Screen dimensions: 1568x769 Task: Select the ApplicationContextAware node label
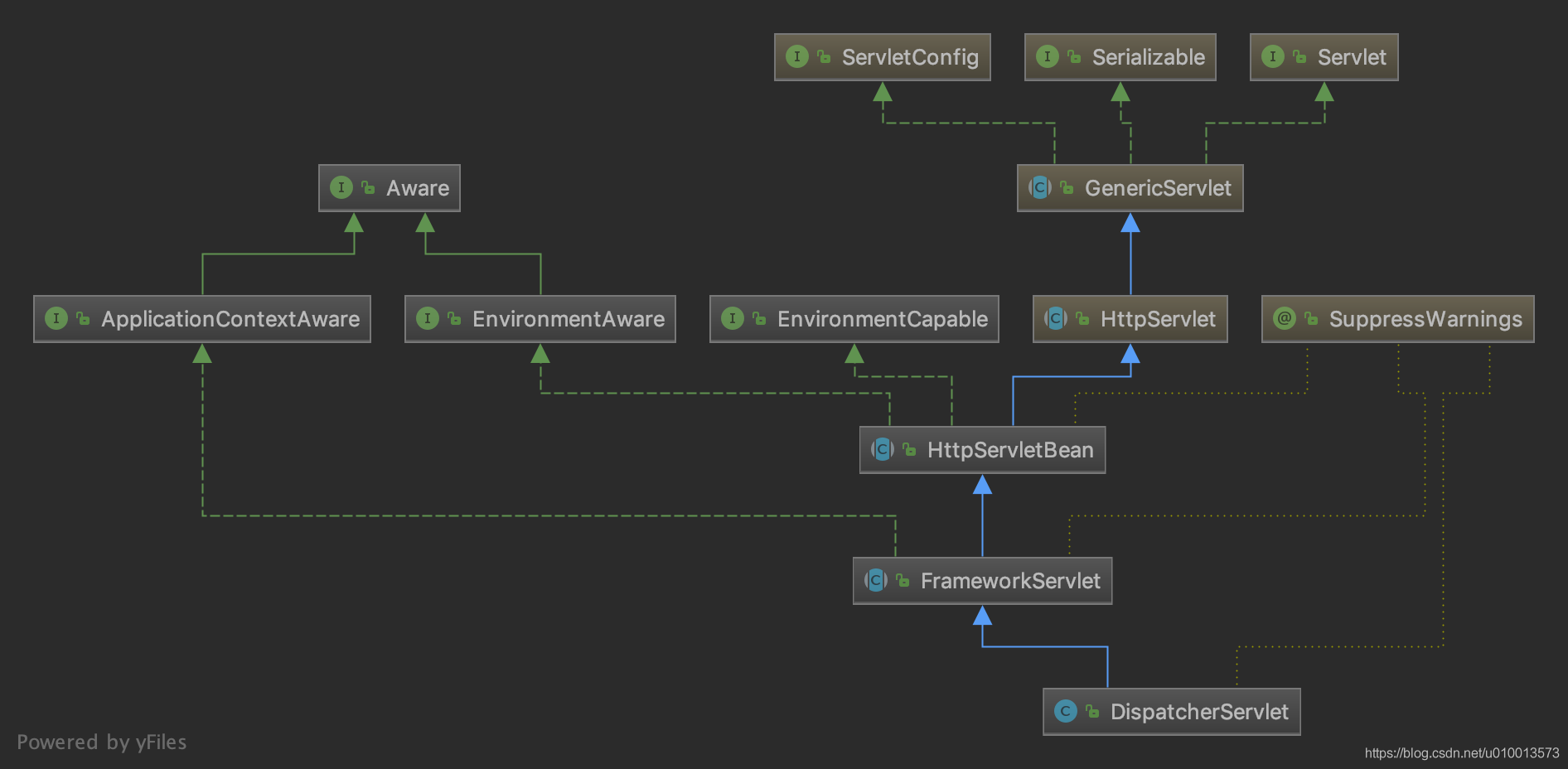230,319
